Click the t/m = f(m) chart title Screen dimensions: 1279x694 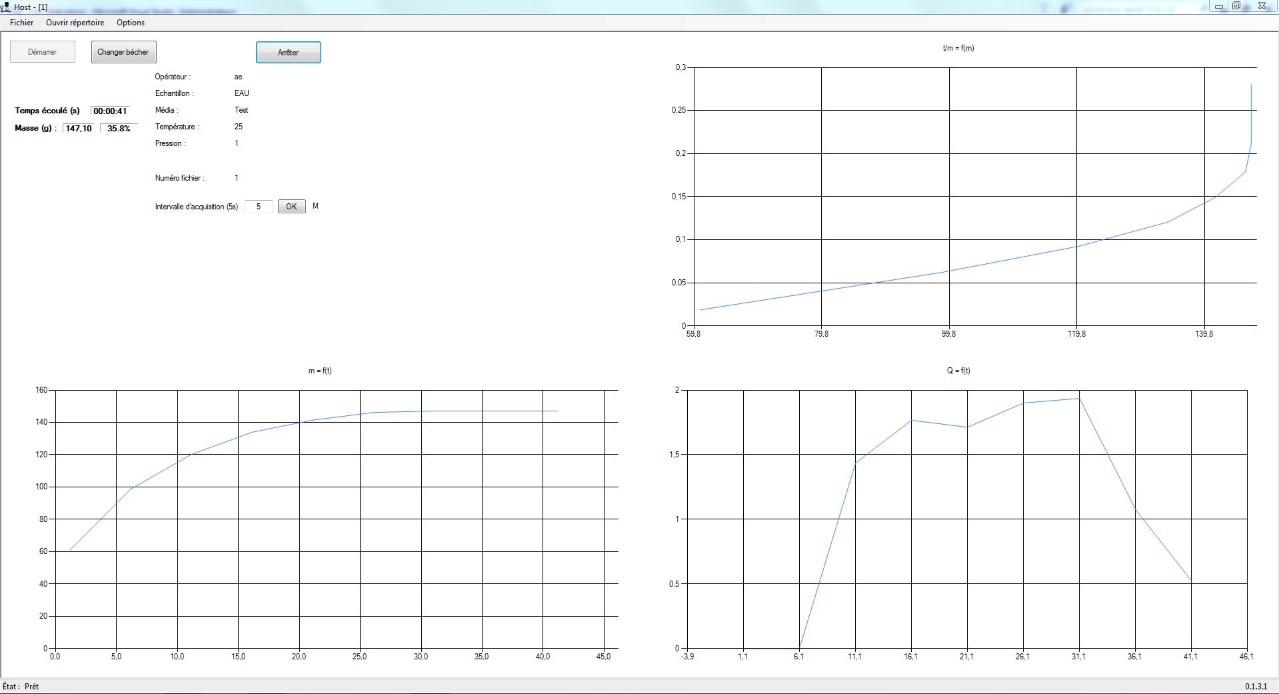pyautogui.click(x=958, y=48)
